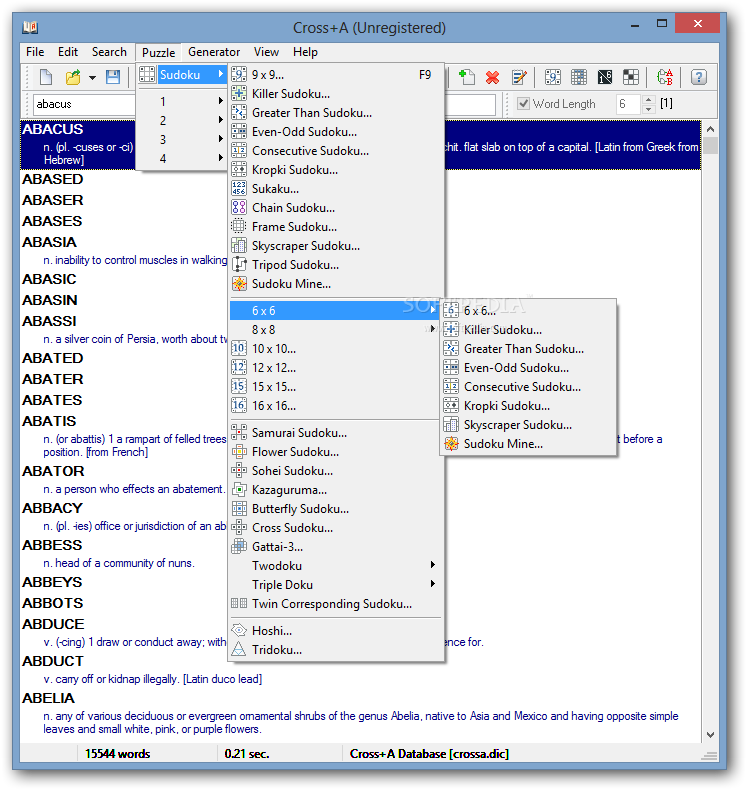Click the Save floppy disk icon
The width and height of the screenshot is (747, 790).
pos(113,77)
